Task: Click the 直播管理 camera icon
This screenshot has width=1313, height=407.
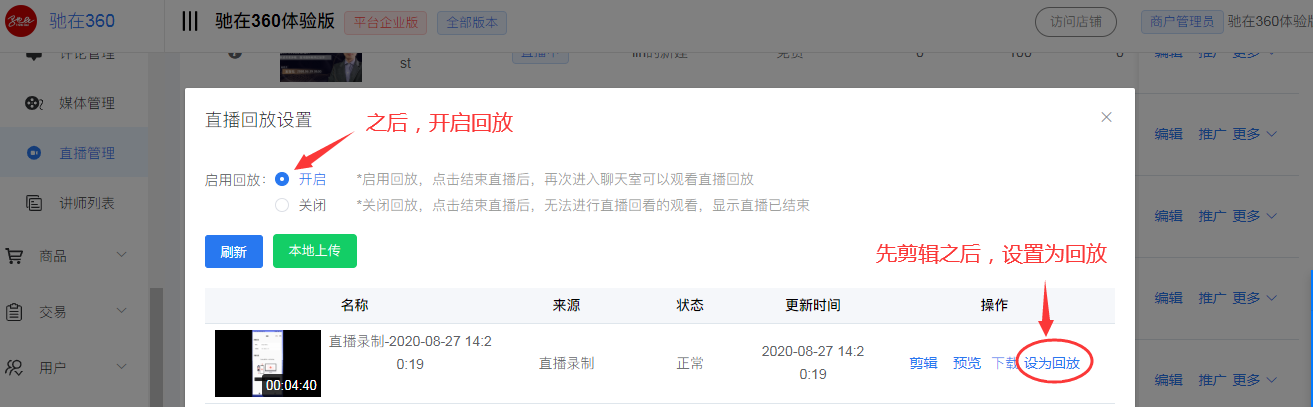Action: 34,153
